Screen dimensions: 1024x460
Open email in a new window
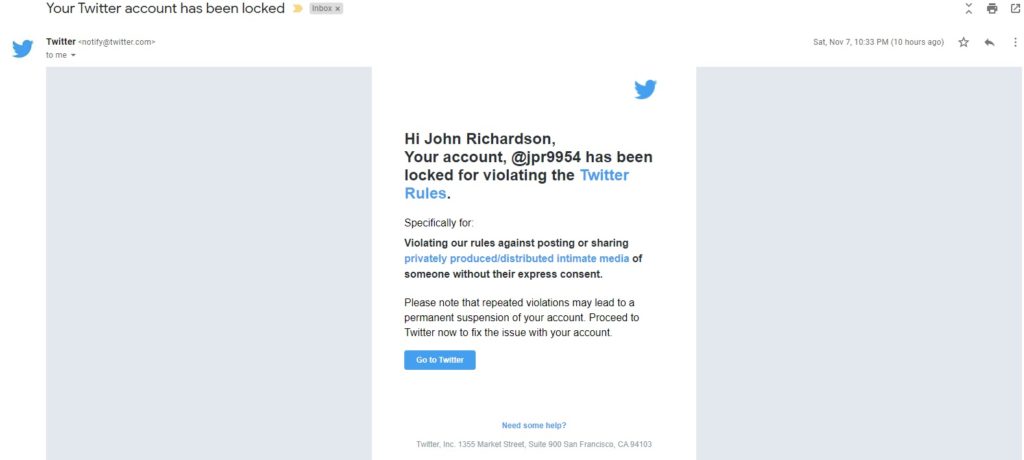1015,9
